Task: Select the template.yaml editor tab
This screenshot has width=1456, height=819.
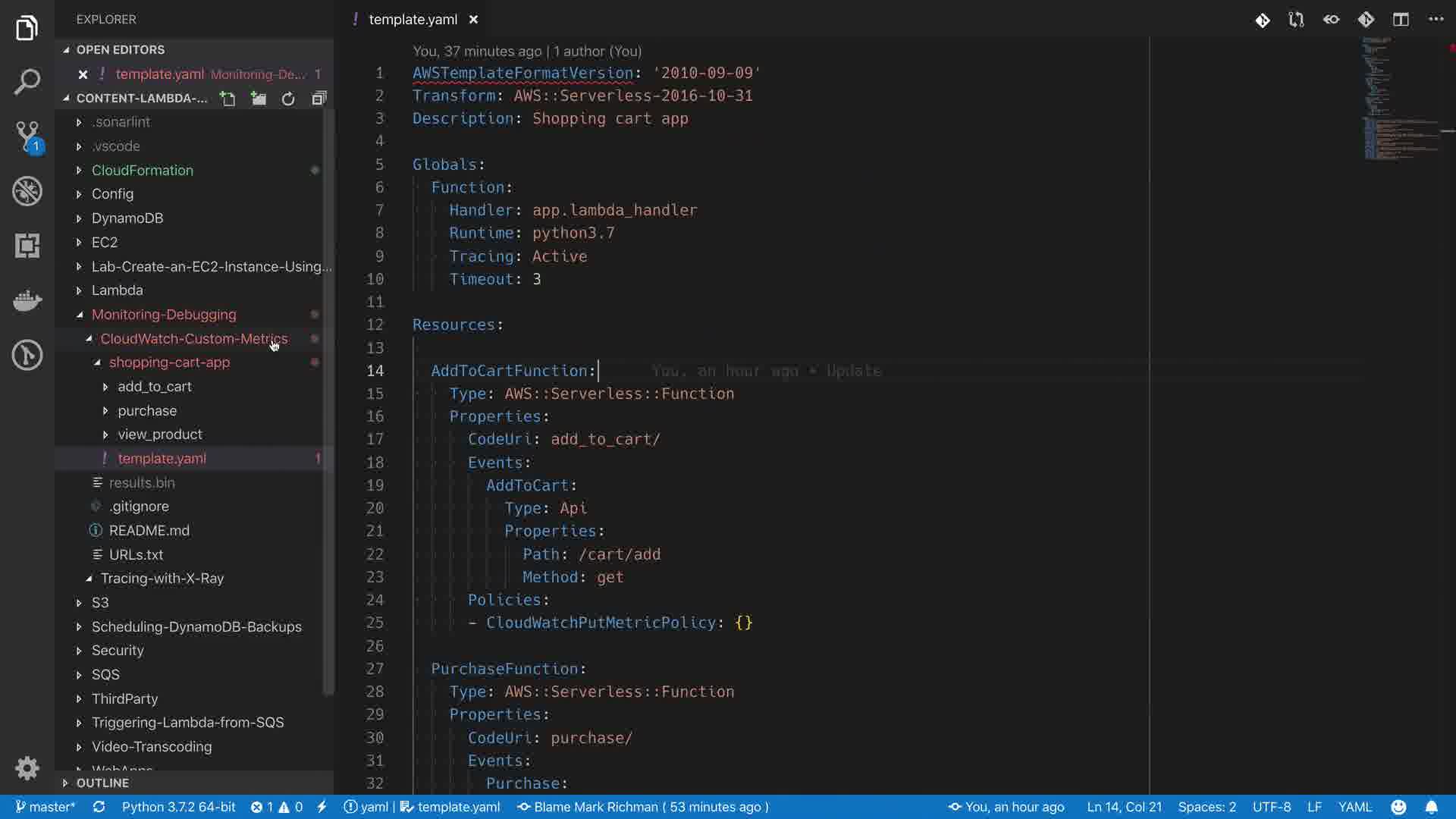Action: (x=413, y=20)
